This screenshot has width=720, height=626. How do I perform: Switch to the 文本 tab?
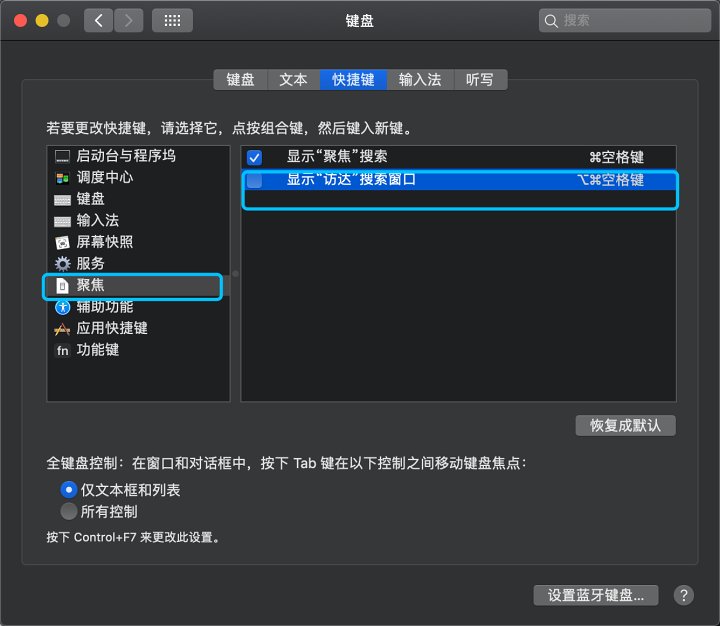point(293,79)
